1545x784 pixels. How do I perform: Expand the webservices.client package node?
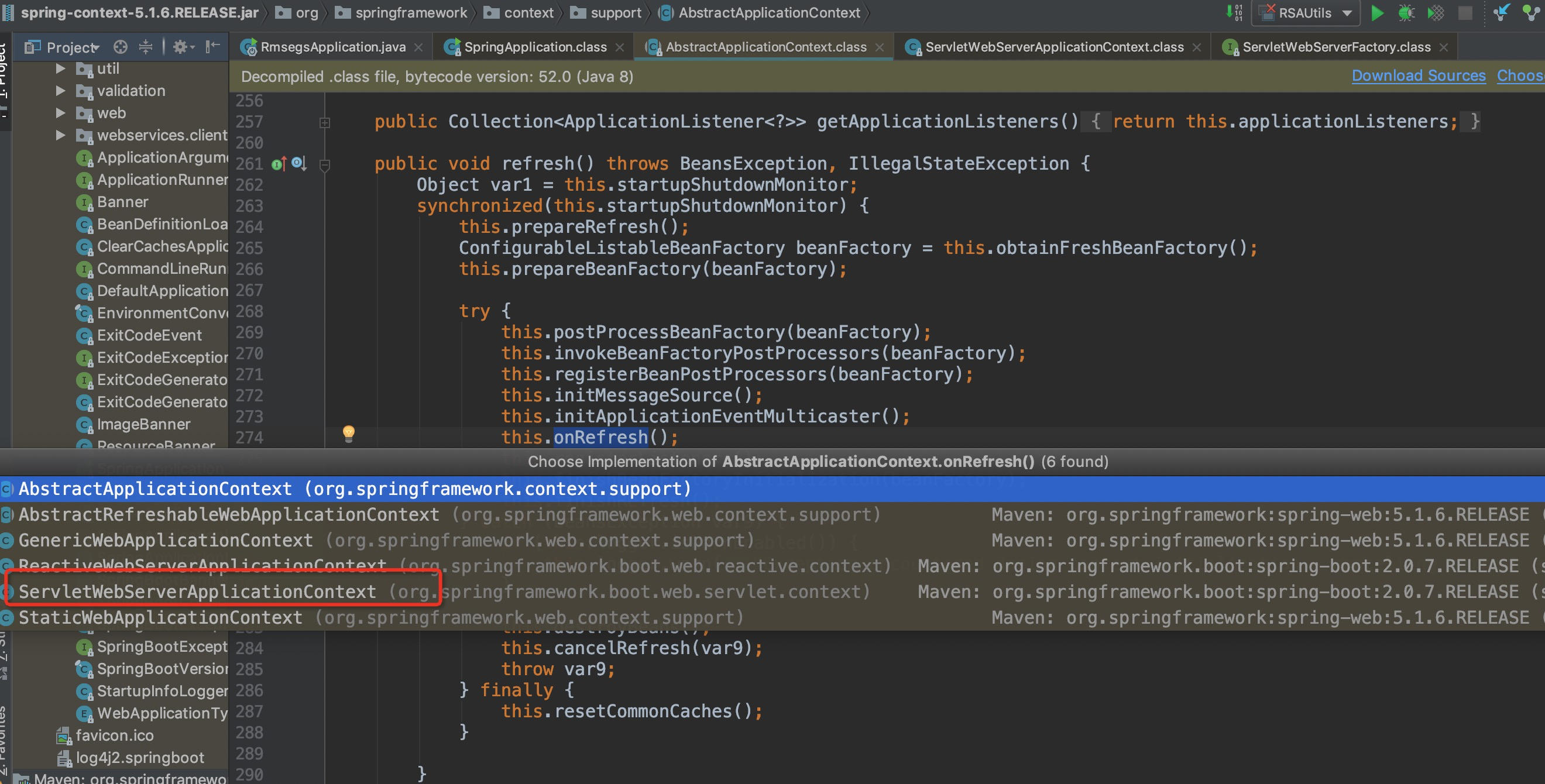coord(60,135)
